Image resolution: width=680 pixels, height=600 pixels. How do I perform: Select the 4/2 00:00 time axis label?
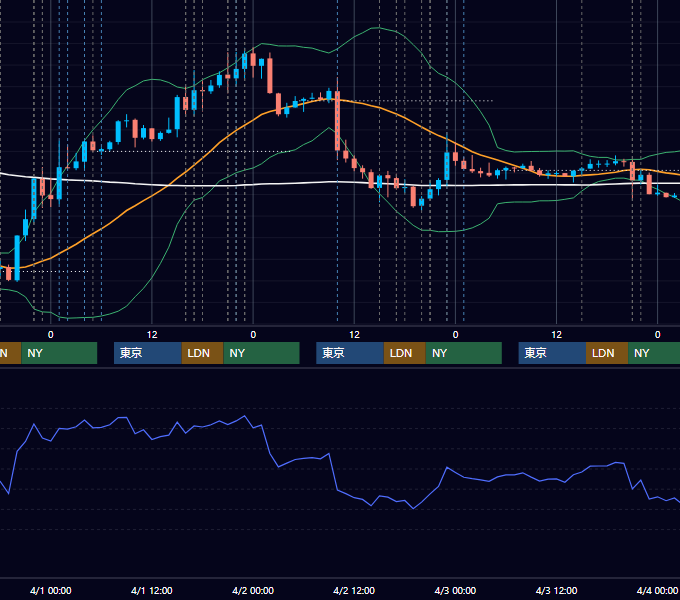(253, 590)
